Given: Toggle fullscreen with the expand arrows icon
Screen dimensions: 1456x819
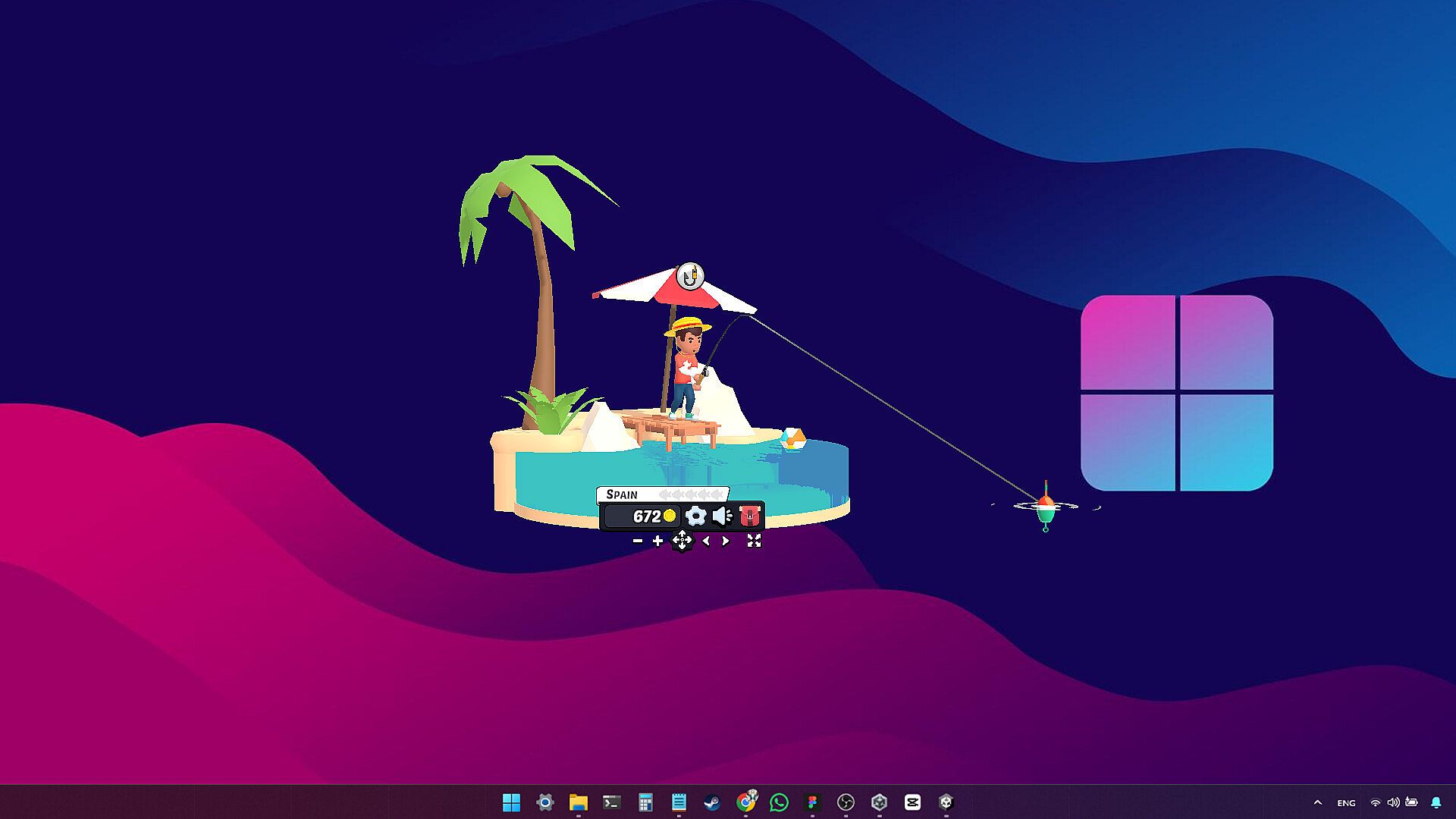Looking at the screenshot, I should tap(754, 541).
